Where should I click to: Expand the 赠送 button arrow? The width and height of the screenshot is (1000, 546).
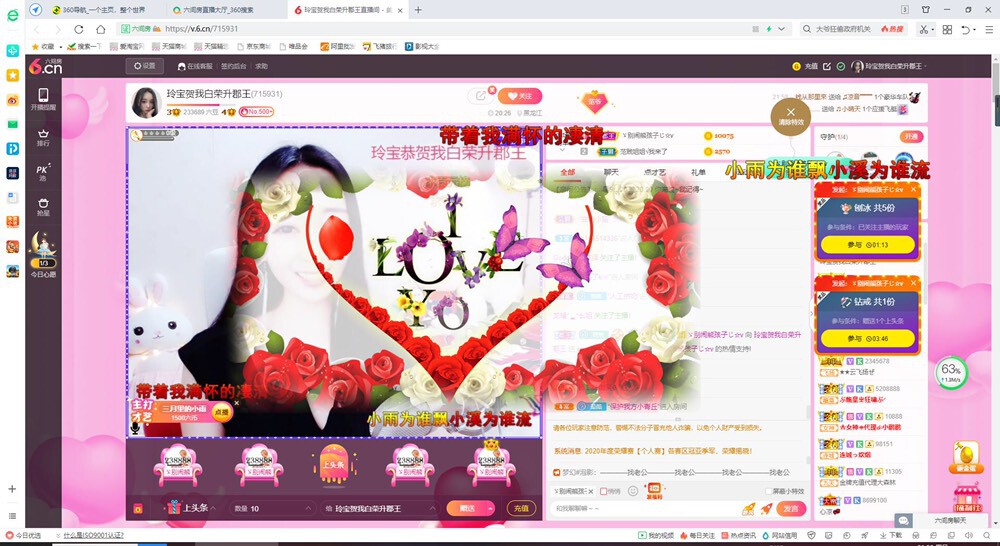click(x=490, y=508)
